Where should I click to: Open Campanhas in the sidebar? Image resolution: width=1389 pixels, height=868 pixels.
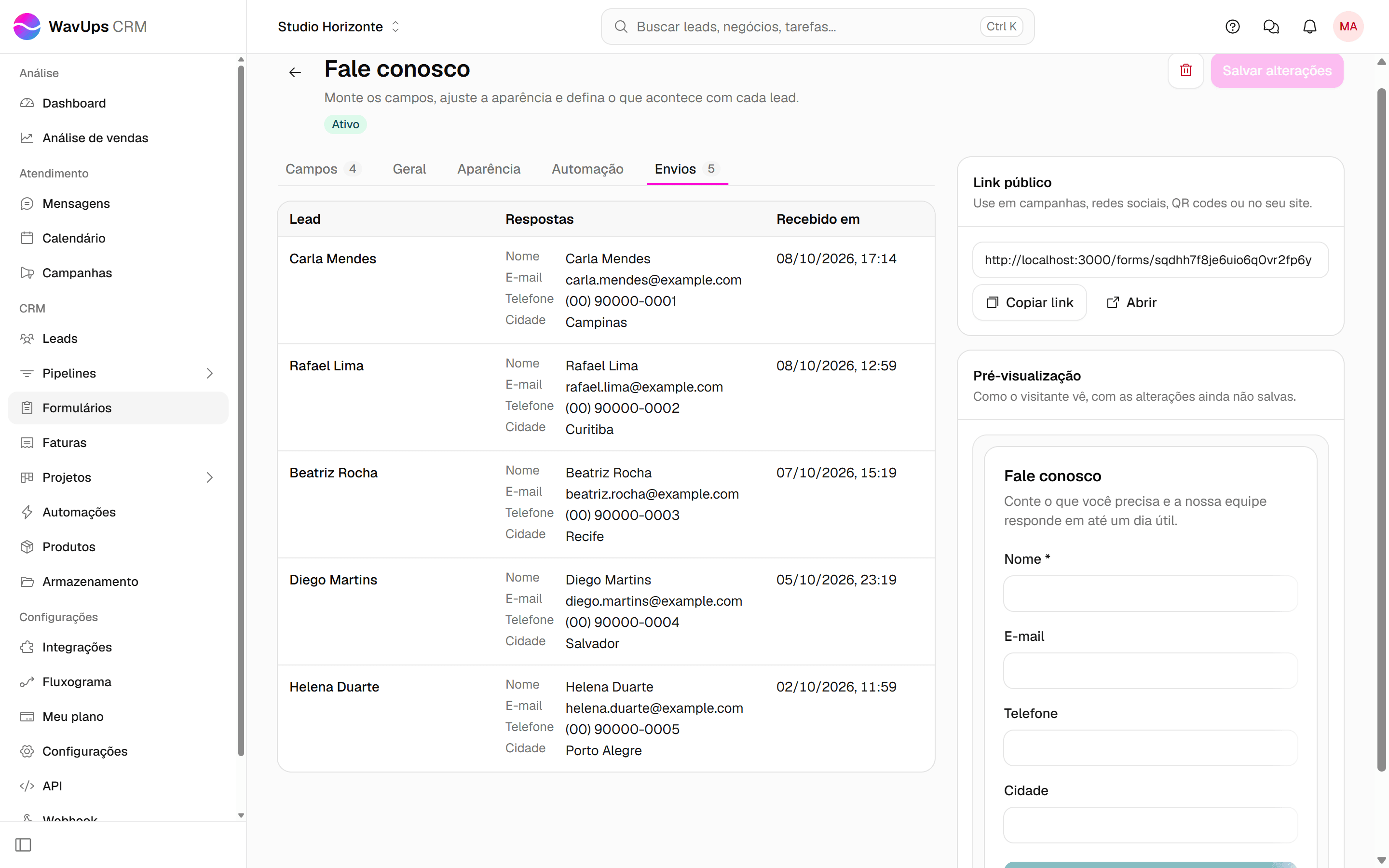[x=118, y=272]
